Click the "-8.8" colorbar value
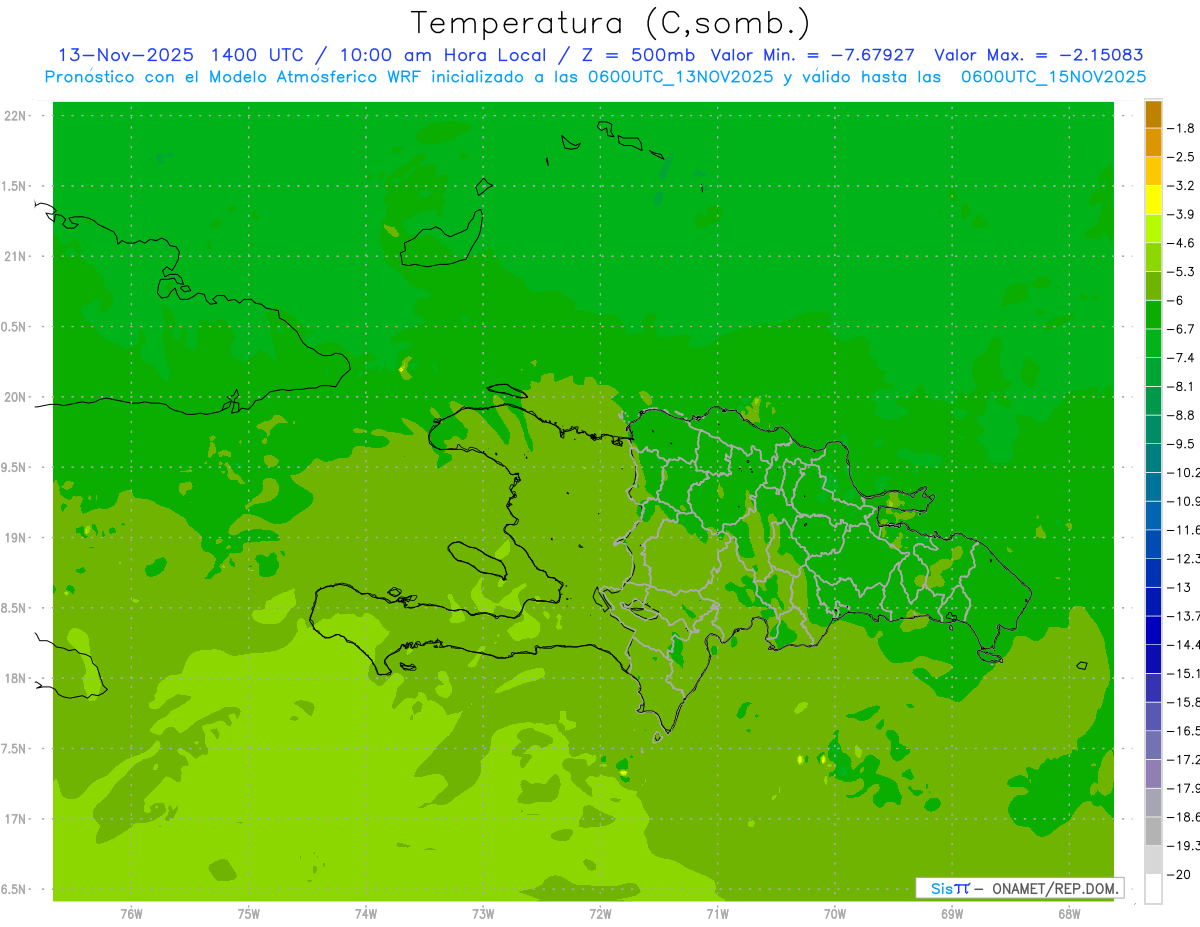The height and width of the screenshot is (927, 1200). [x=1181, y=415]
